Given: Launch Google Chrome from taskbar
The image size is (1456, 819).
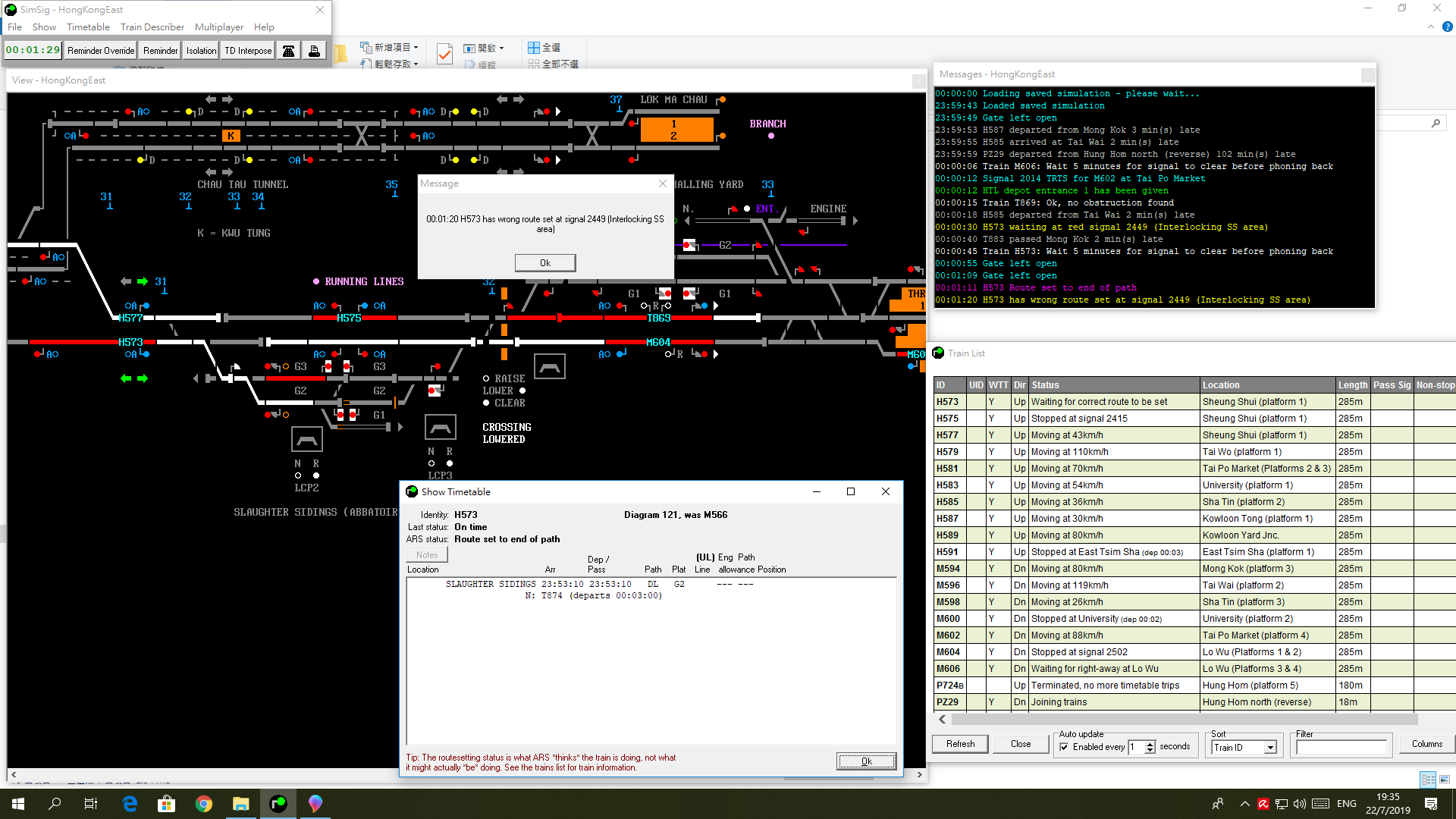Looking at the screenshot, I should 203,804.
